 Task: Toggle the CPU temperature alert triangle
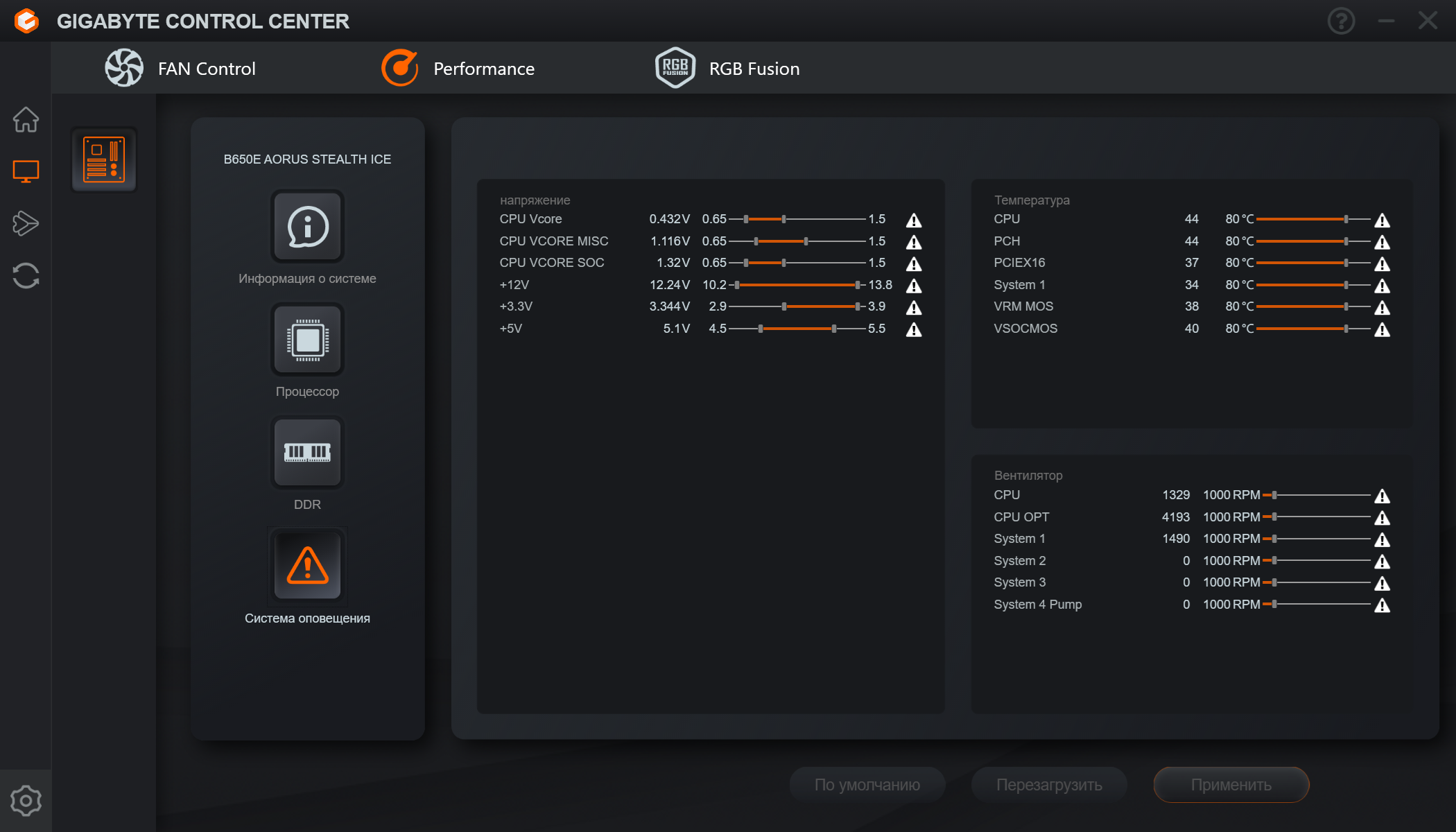coord(1382,220)
